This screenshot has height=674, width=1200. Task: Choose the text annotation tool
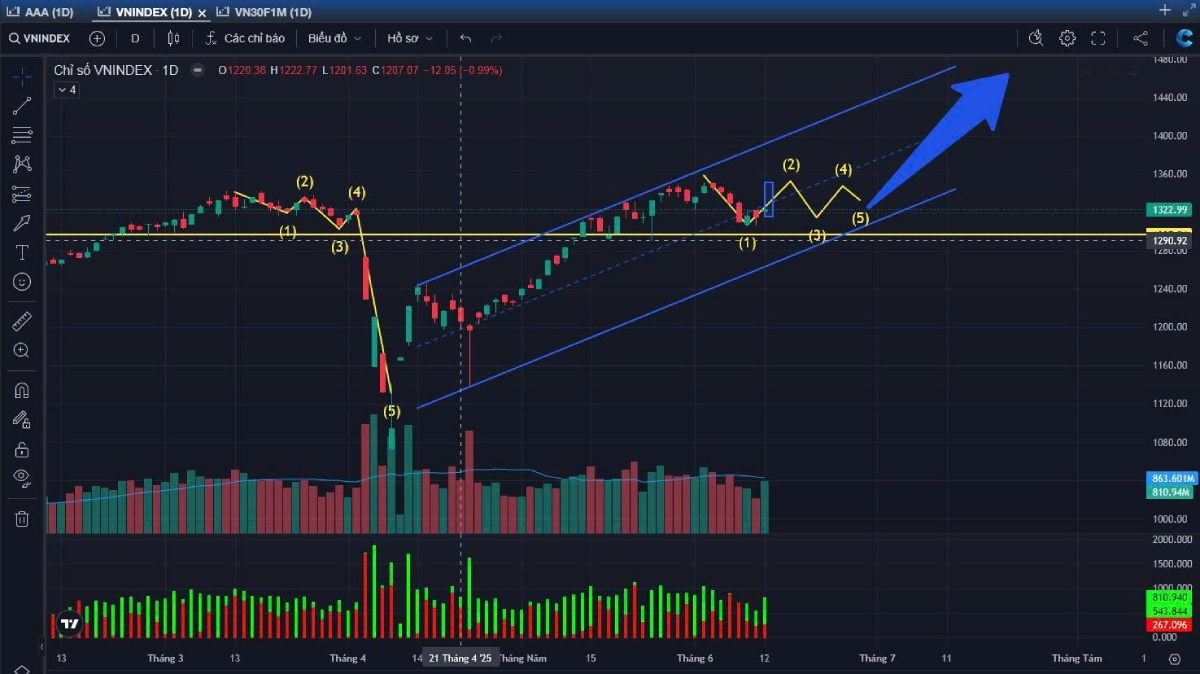pos(22,253)
